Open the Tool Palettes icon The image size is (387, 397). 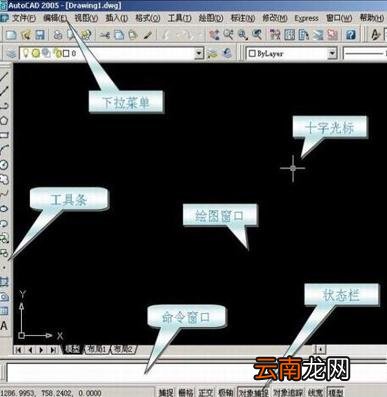click(x=304, y=35)
